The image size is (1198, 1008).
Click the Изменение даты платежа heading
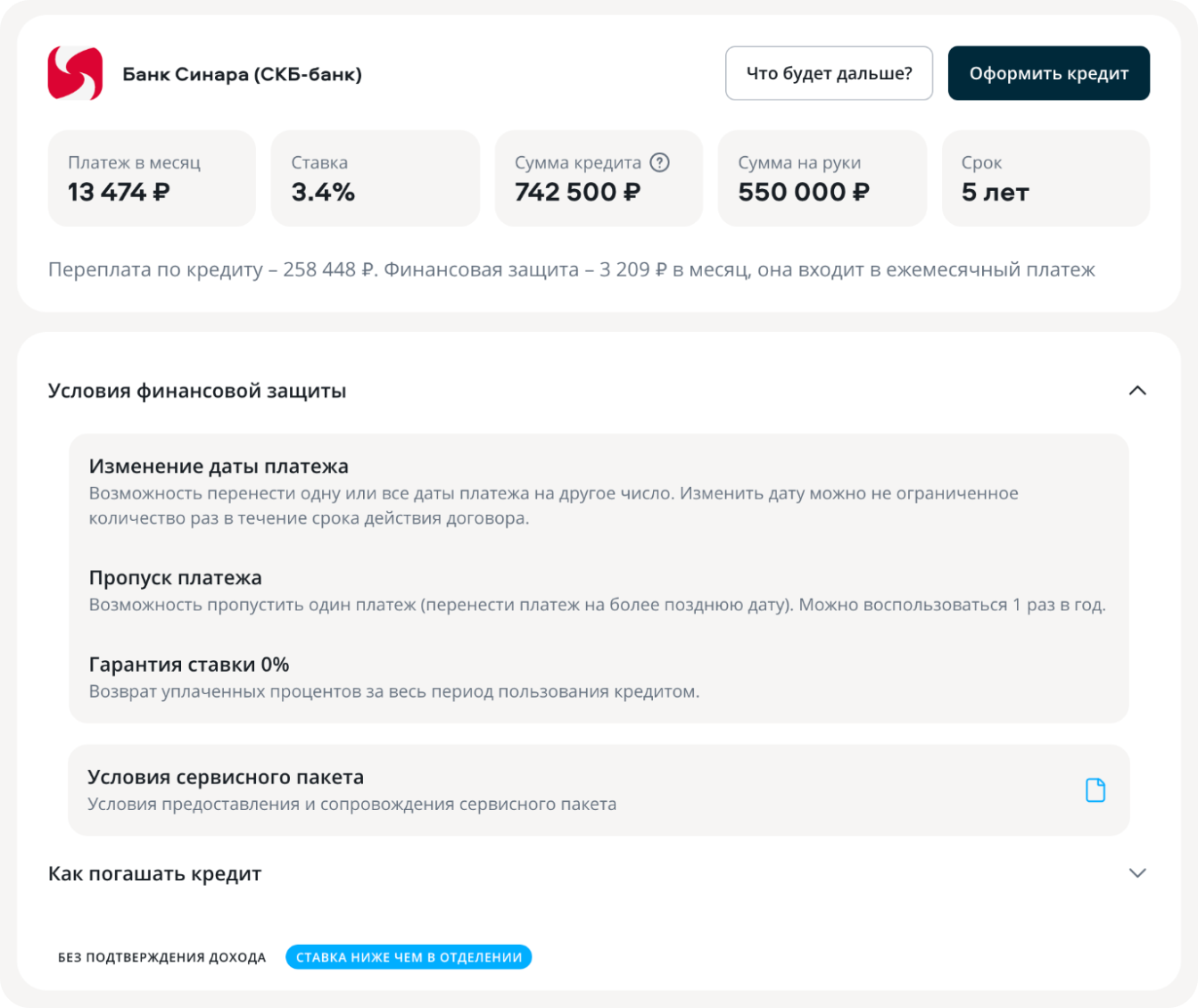coord(219,467)
